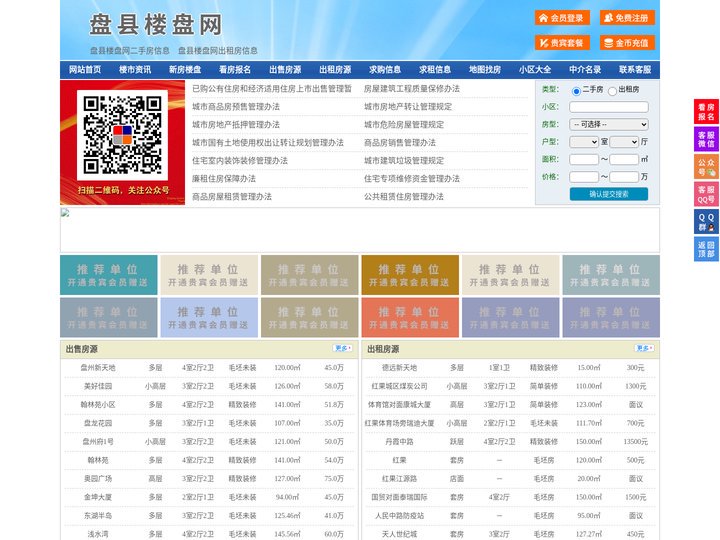
Task: Click the minimum 价格 input field
Action: (584, 177)
